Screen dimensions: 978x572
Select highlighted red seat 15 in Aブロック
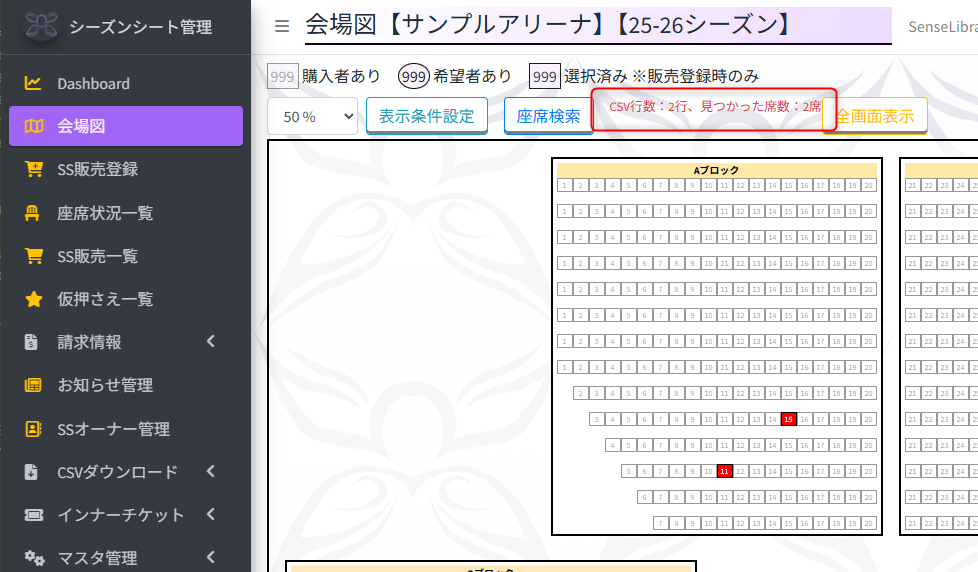(788, 419)
